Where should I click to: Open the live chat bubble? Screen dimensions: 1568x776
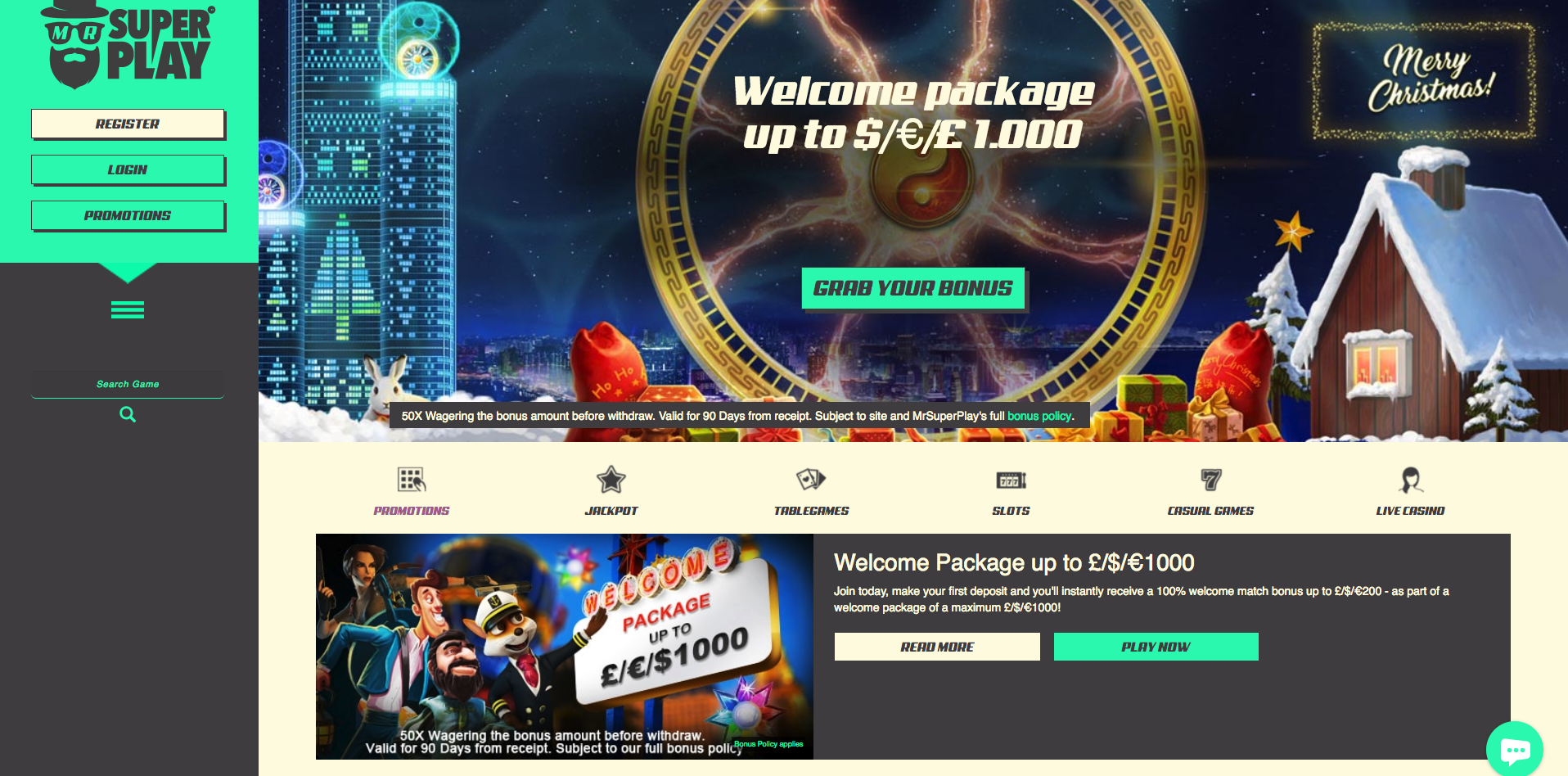click(1515, 749)
